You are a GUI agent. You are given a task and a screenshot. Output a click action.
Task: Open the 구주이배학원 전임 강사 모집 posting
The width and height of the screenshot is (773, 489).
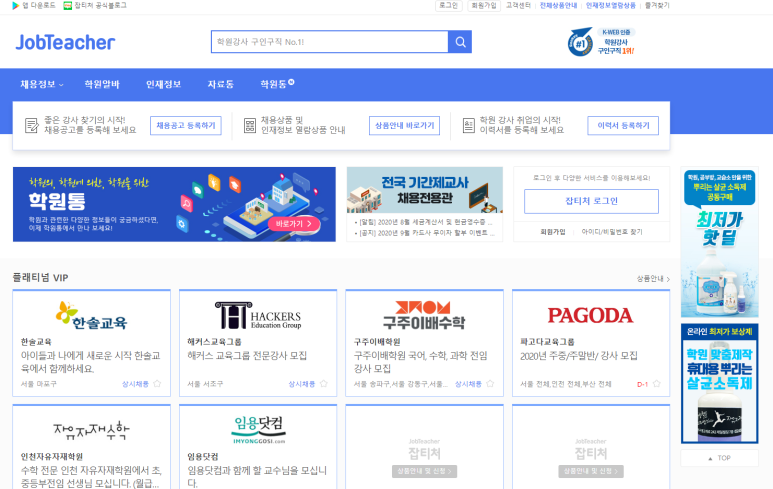coord(421,362)
